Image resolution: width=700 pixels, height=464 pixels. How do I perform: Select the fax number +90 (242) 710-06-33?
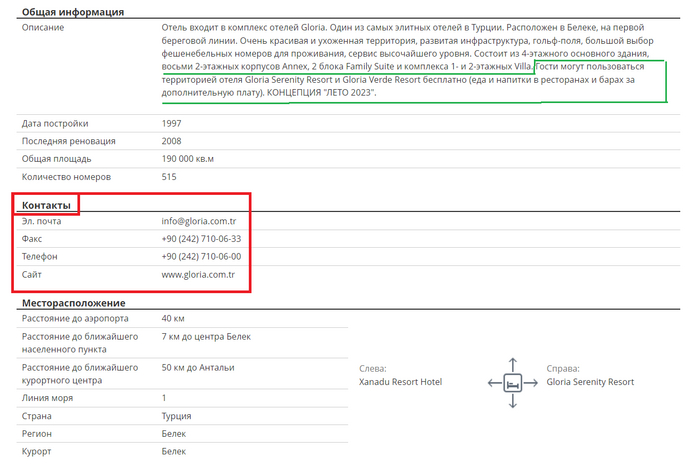(x=201, y=239)
